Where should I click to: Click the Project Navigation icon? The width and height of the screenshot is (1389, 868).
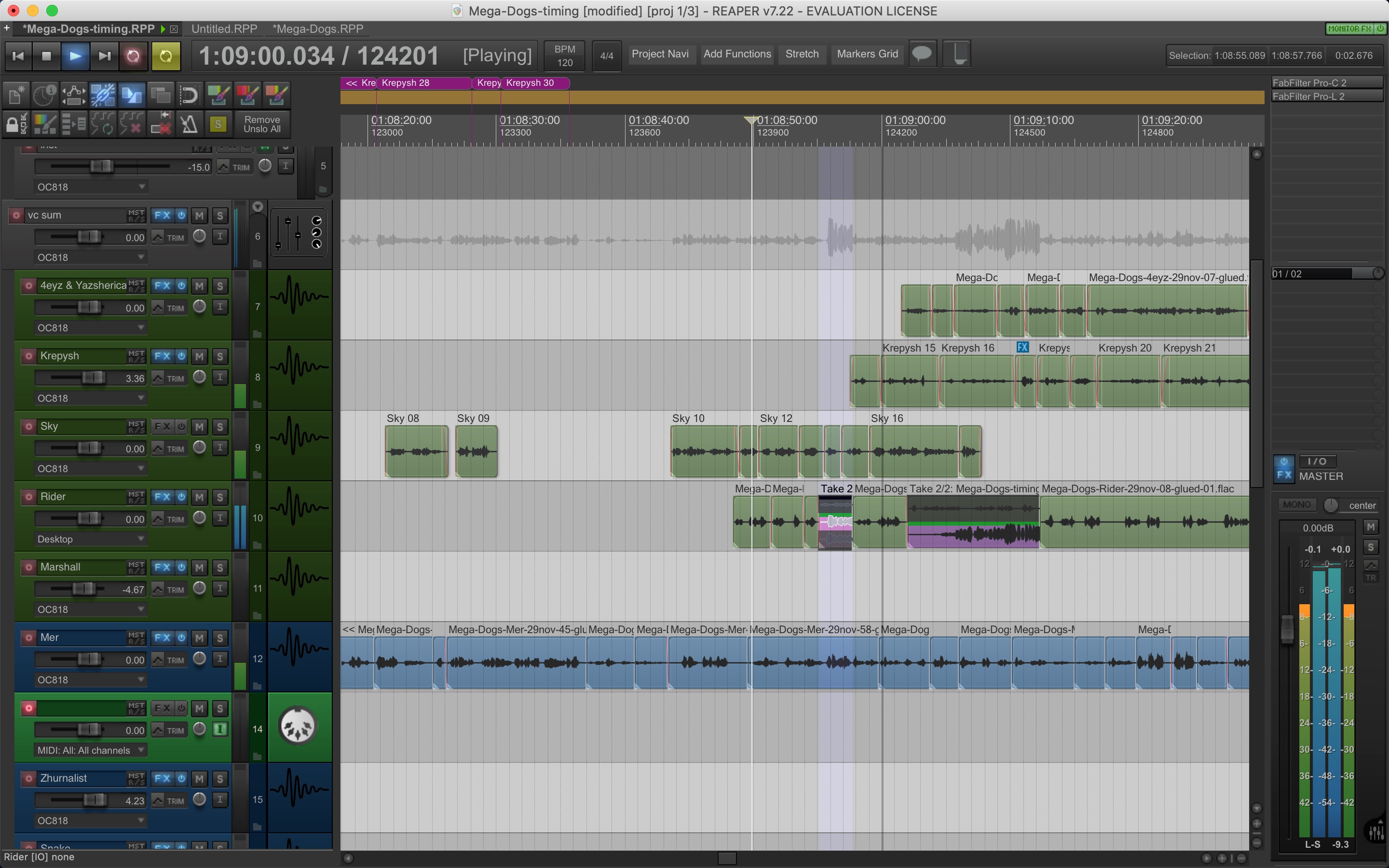(x=659, y=53)
